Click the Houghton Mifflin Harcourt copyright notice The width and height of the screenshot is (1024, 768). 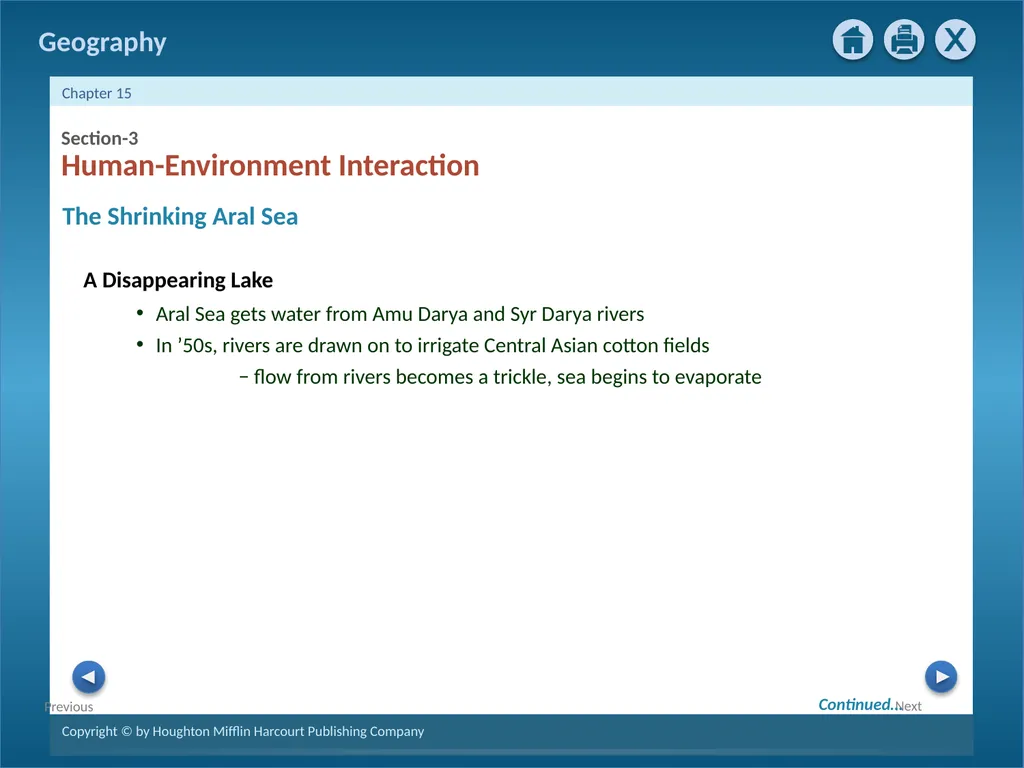pyautogui.click(x=243, y=731)
